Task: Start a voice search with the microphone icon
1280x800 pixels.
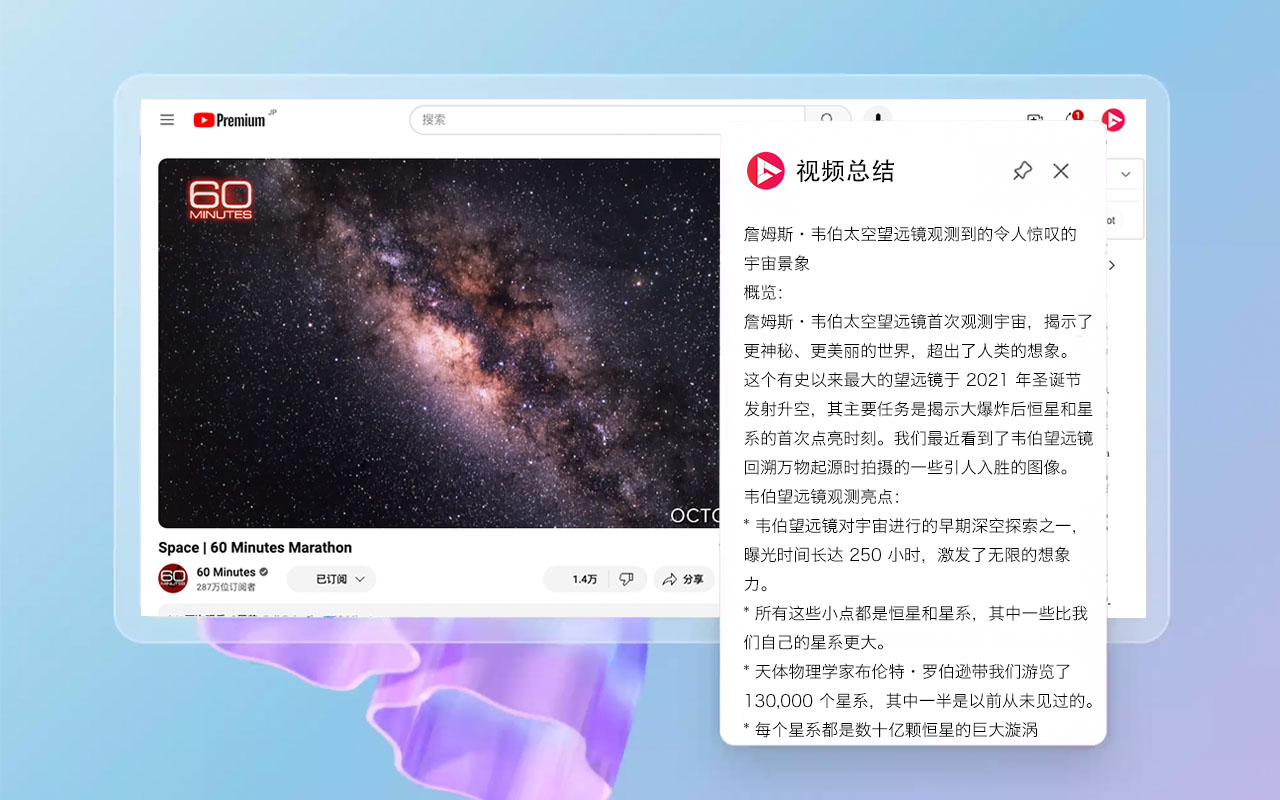Action: [x=877, y=119]
